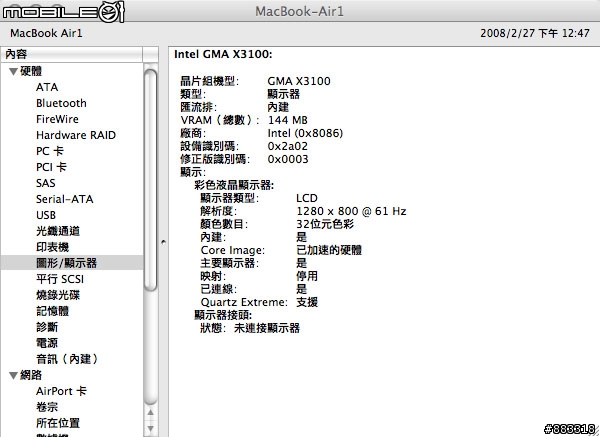Click the MacBook-Air1 window title

click(300, 11)
